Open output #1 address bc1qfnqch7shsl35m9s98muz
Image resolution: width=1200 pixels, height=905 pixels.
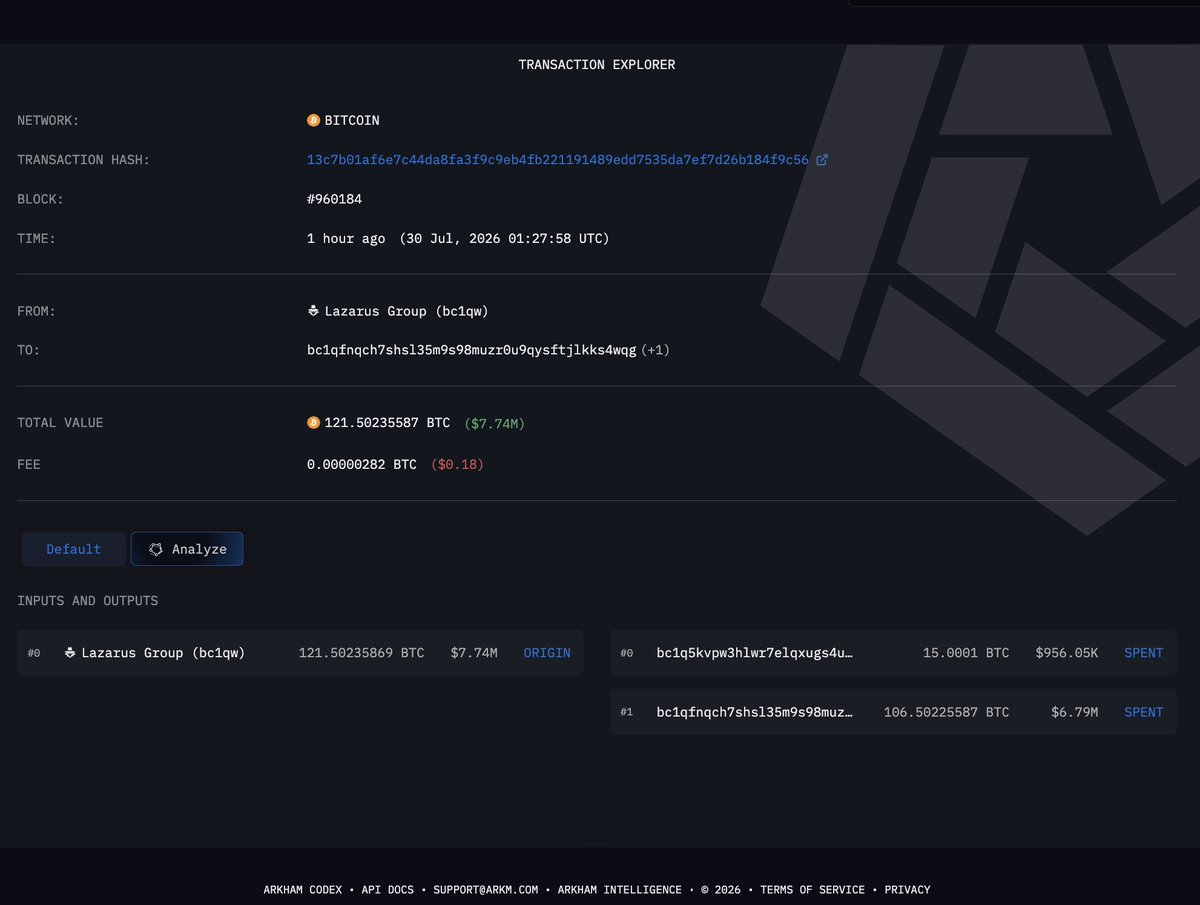tap(755, 712)
